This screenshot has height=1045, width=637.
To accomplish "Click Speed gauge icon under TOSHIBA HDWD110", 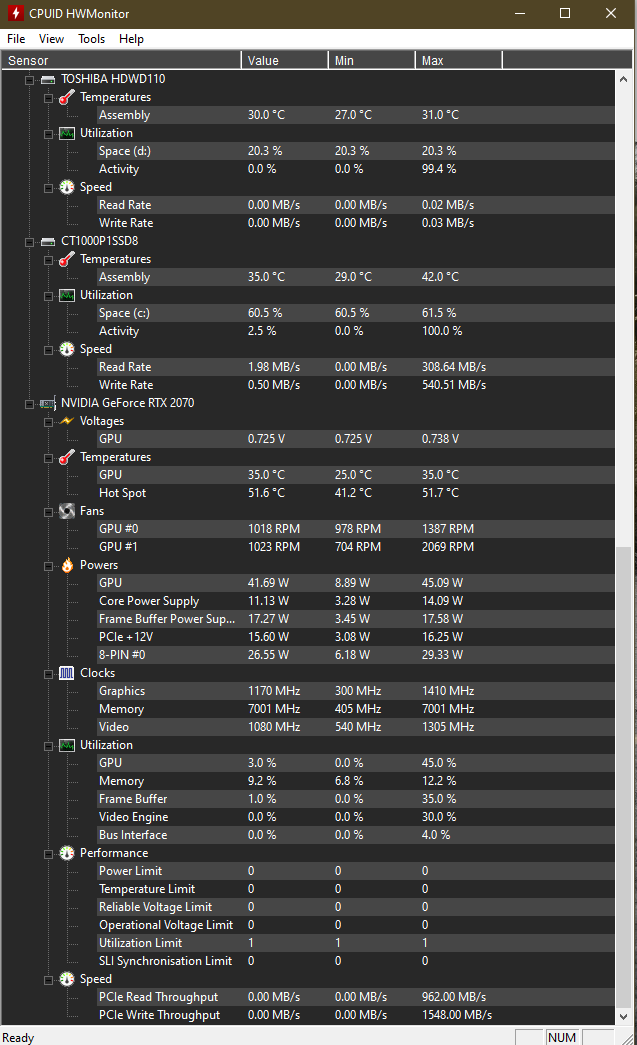I will (x=67, y=187).
